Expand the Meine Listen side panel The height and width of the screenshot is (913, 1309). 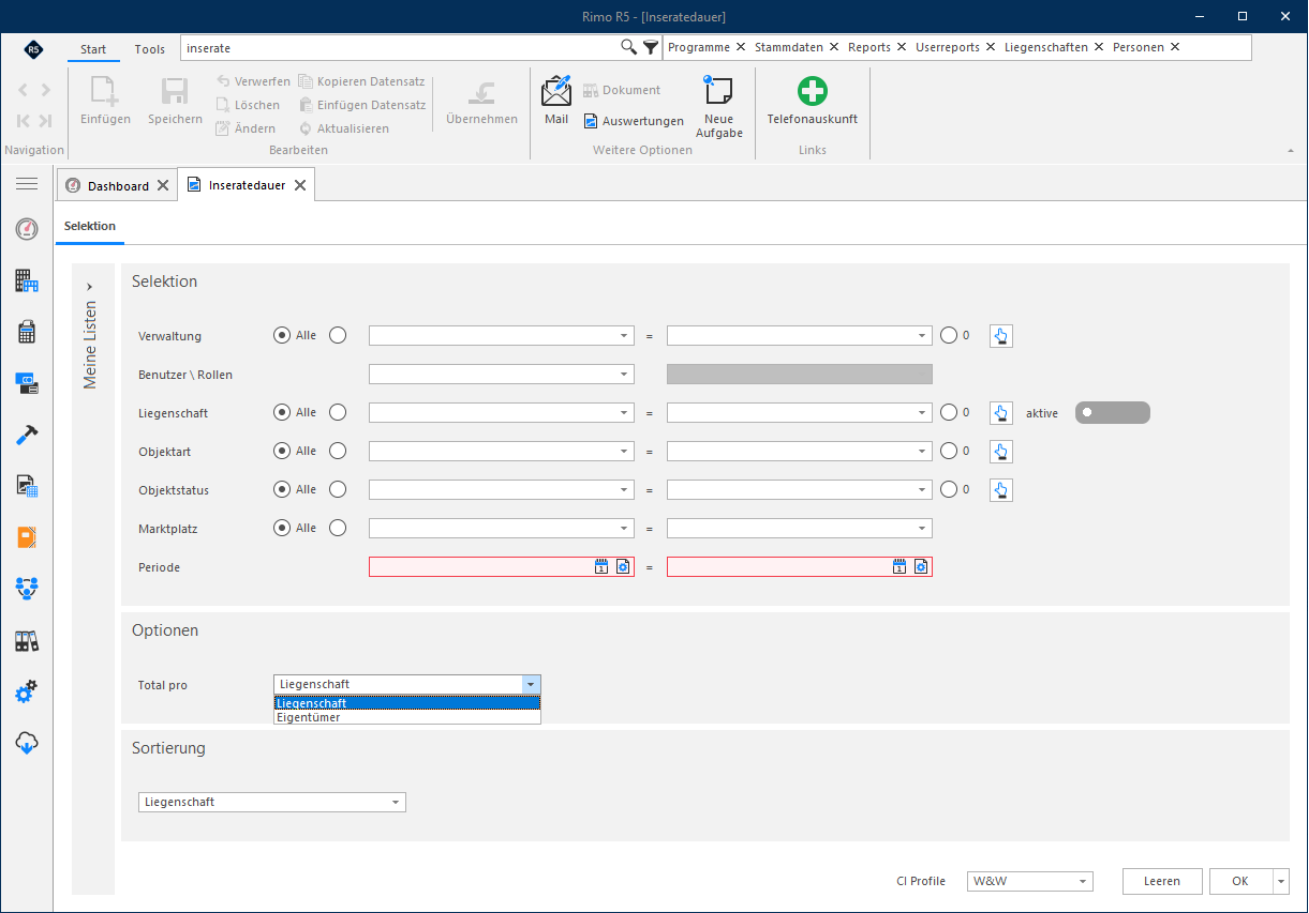click(x=90, y=287)
